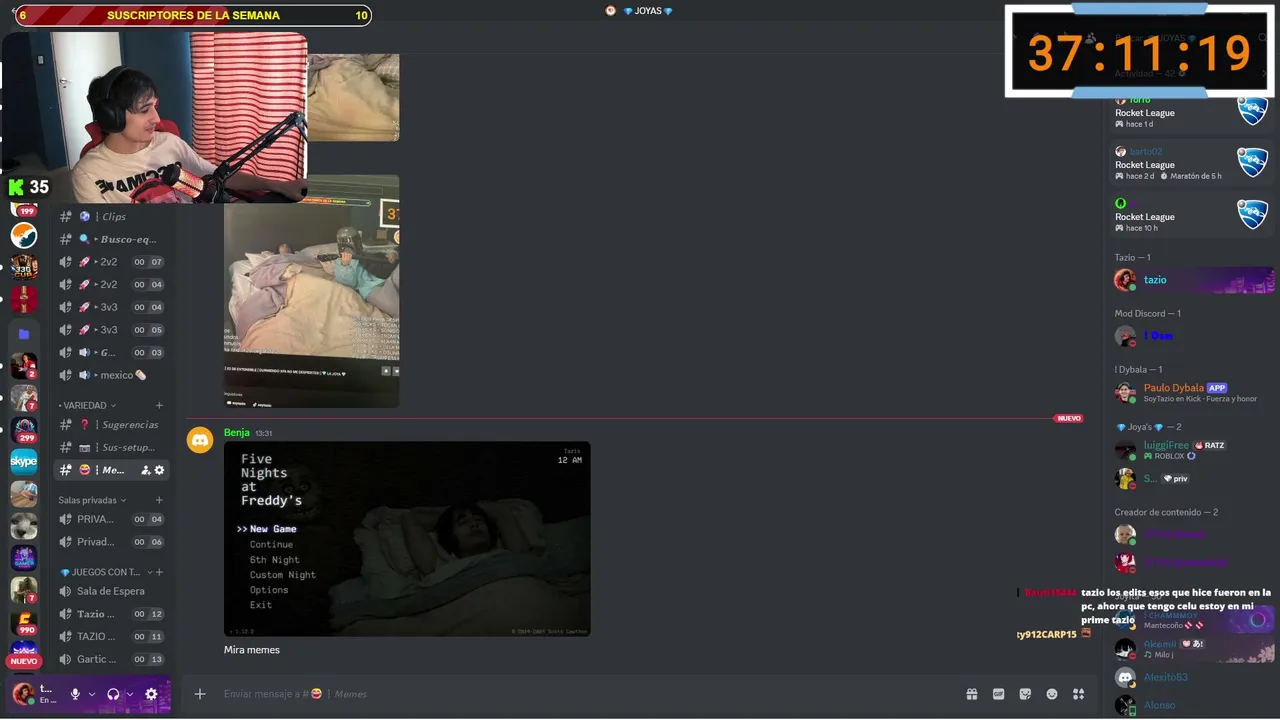
Task: Mute the microphone in the user panel
Action: pyautogui.click(x=74, y=694)
